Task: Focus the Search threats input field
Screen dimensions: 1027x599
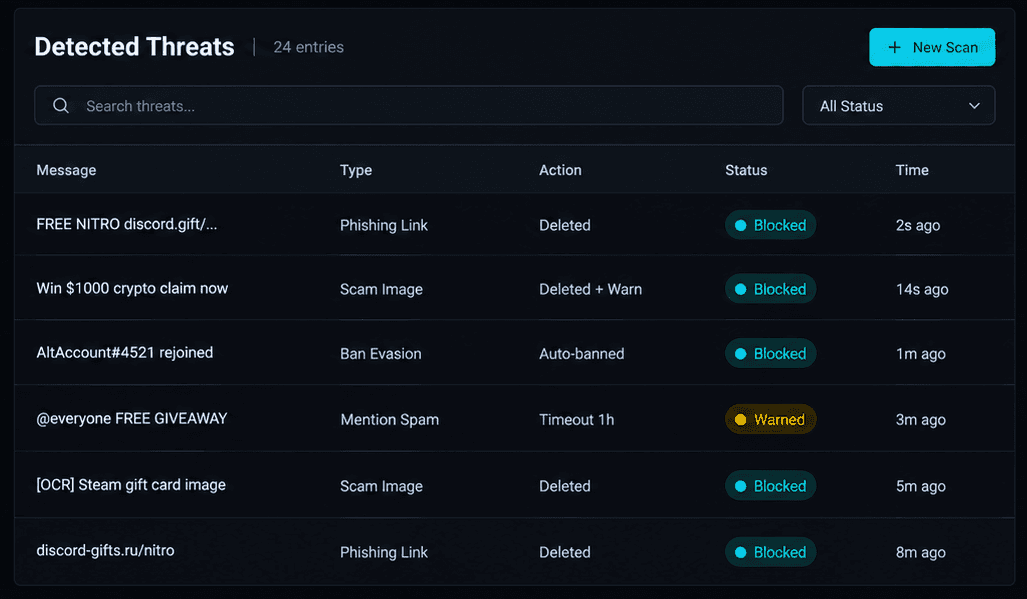Action: pos(409,105)
